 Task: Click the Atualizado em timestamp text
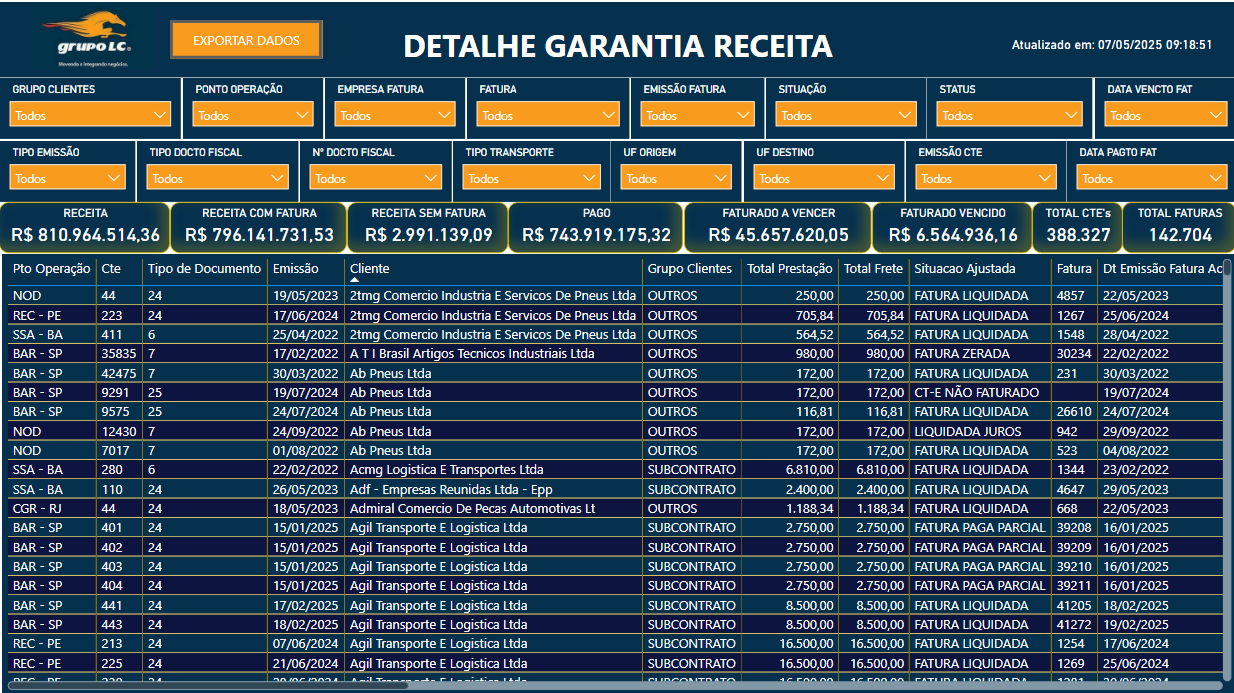click(1112, 45)
